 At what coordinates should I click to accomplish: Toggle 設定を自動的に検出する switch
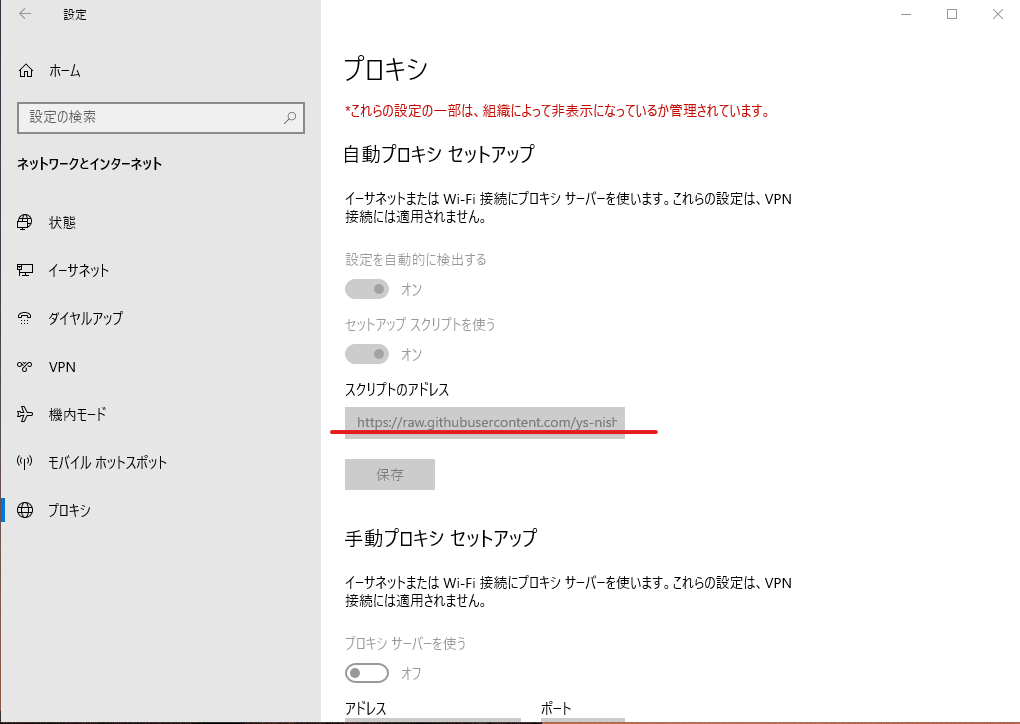[x=367, y=289]
